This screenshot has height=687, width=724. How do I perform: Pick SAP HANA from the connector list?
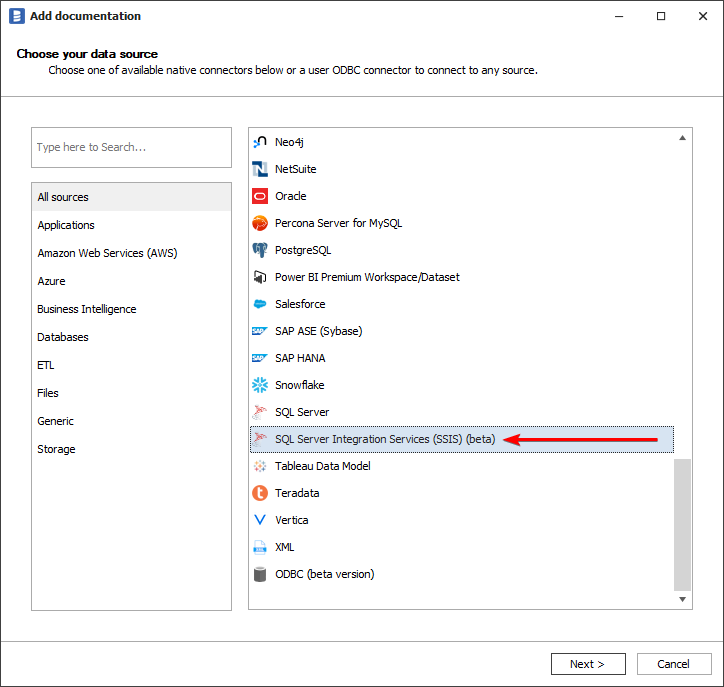300,358
